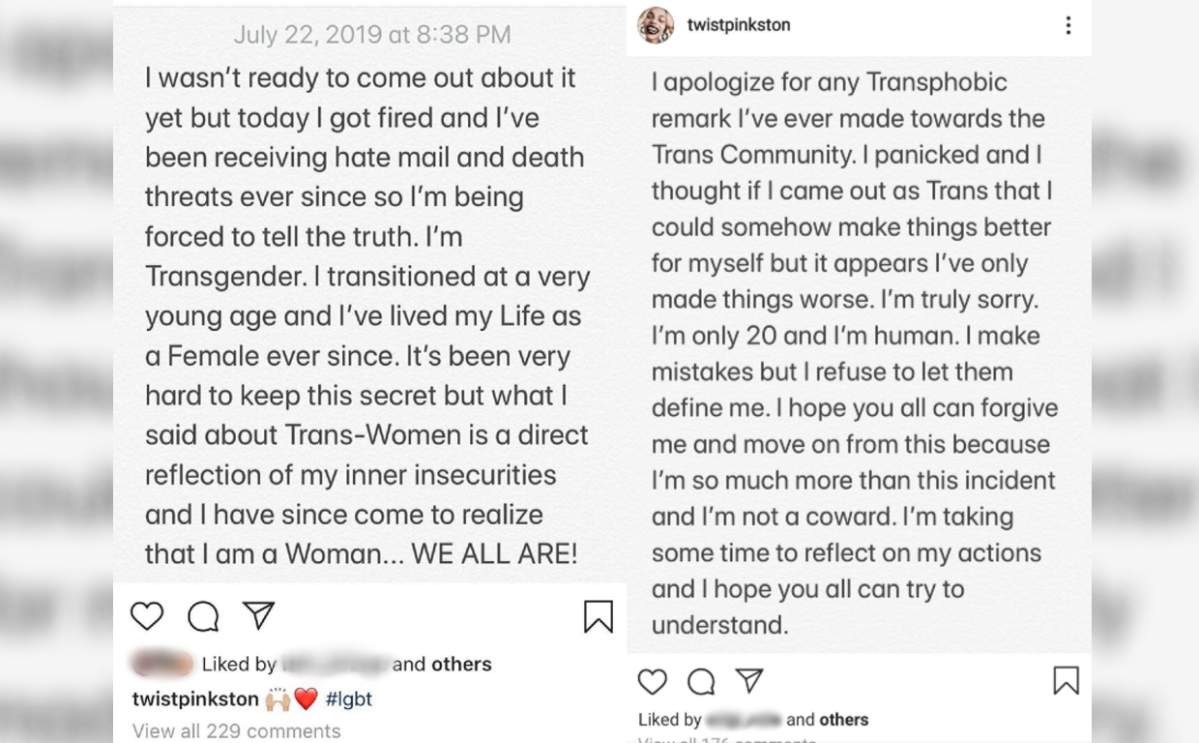Like the apology post
Viewport: 1199px width, 743px height.
point(652,681)
